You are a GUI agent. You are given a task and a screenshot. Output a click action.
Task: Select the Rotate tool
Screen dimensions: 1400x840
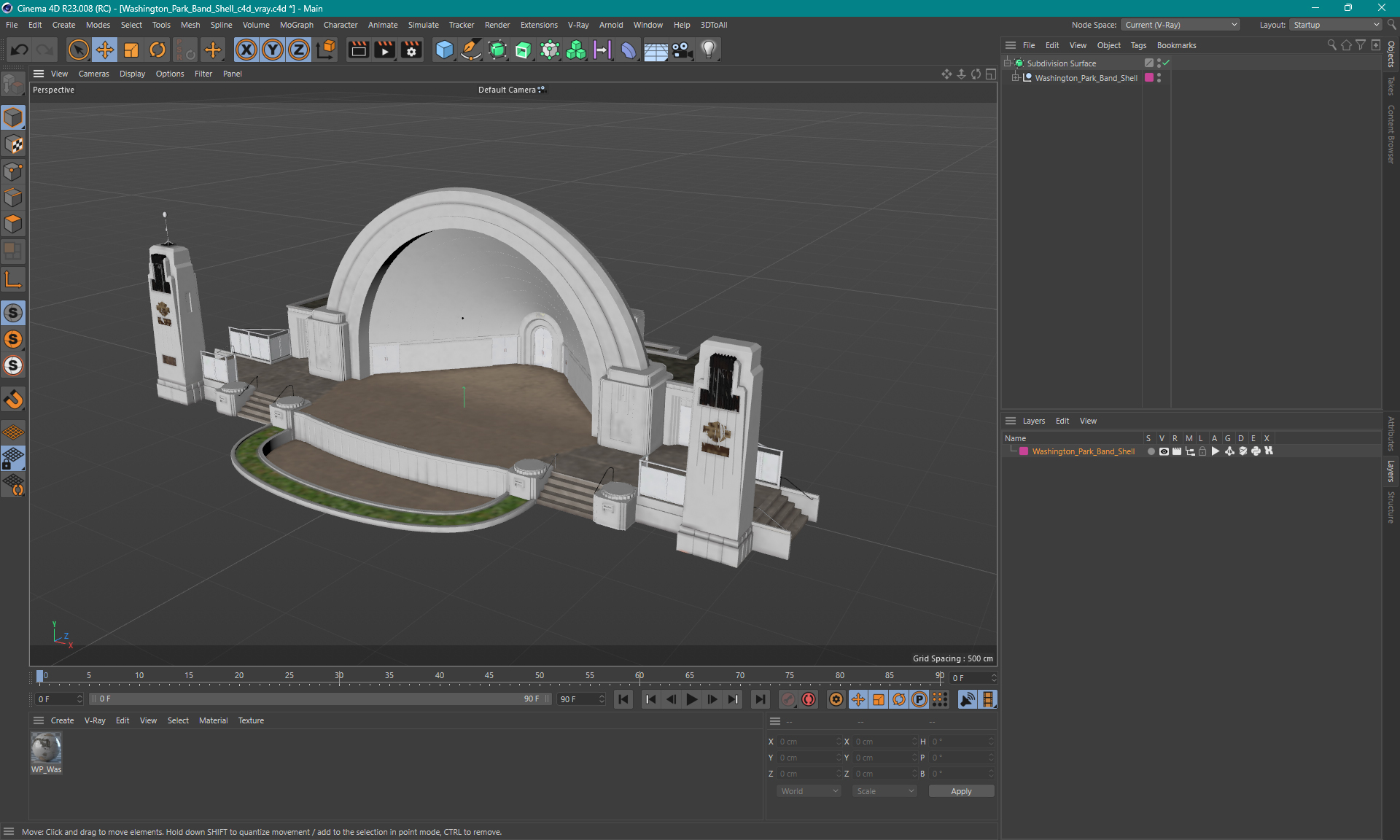pos(157,50)
